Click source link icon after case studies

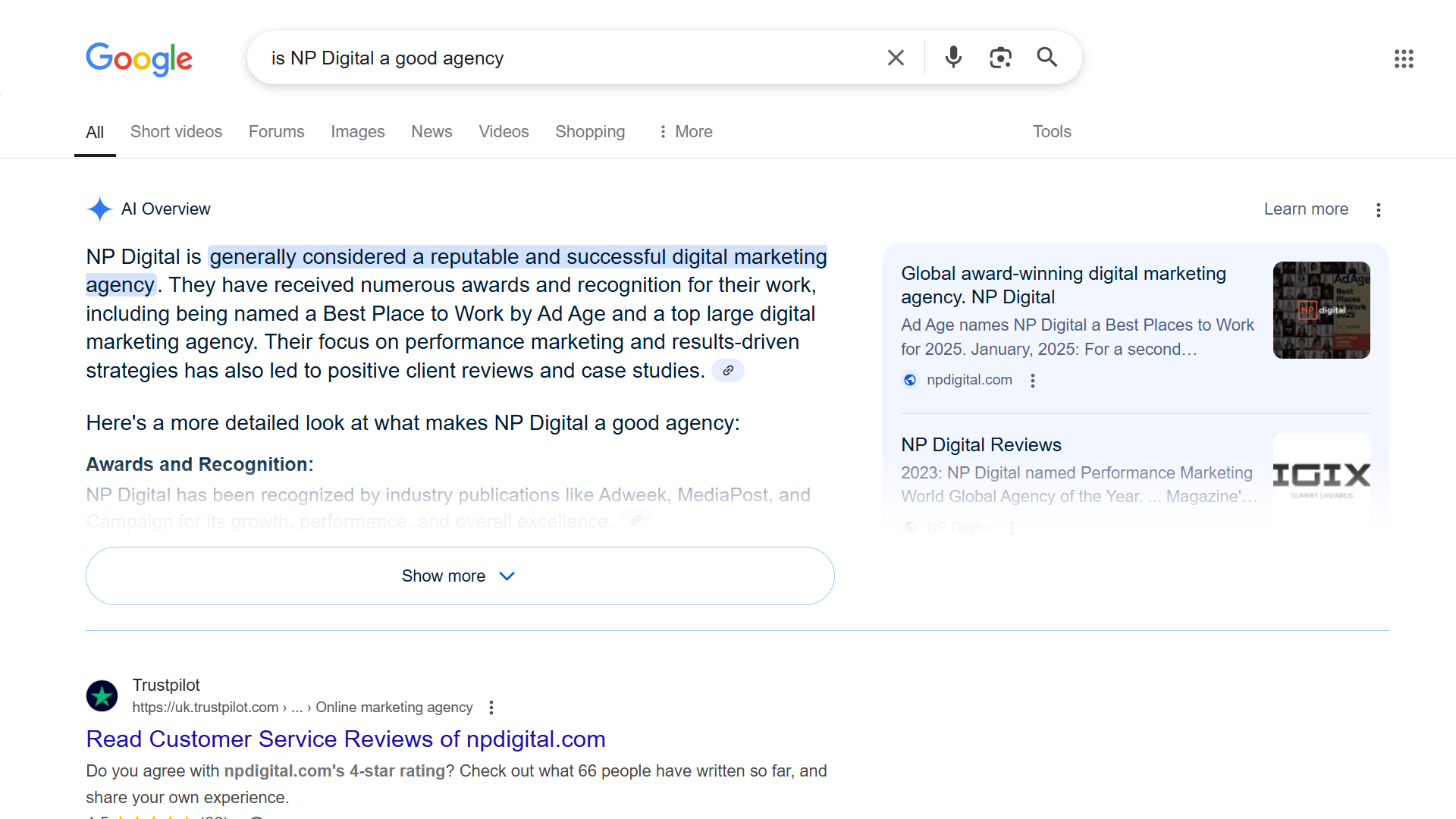728,370
